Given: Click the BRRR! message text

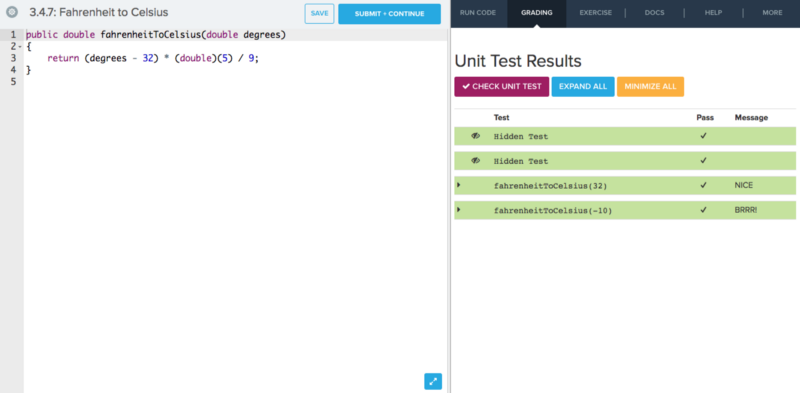Looking at the screenshot, I should click(x=746, y=210).
